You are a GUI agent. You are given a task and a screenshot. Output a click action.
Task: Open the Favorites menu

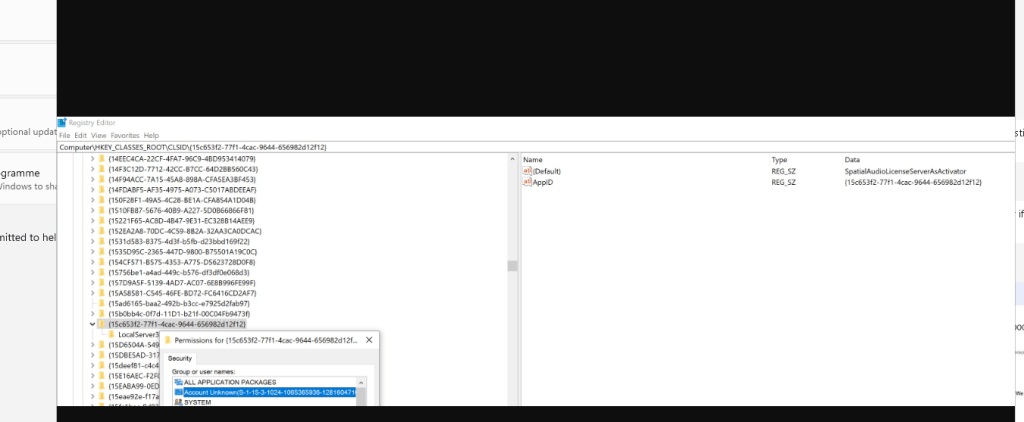tap(125, 135)
